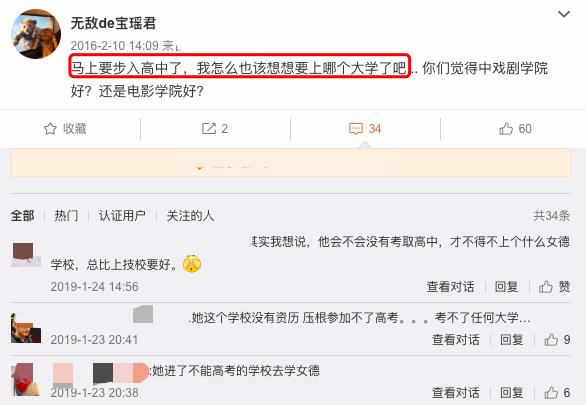Viewport: 586px width, 405px height.
Task: Like the comment with 6 likes
Action: coord(551,393)
